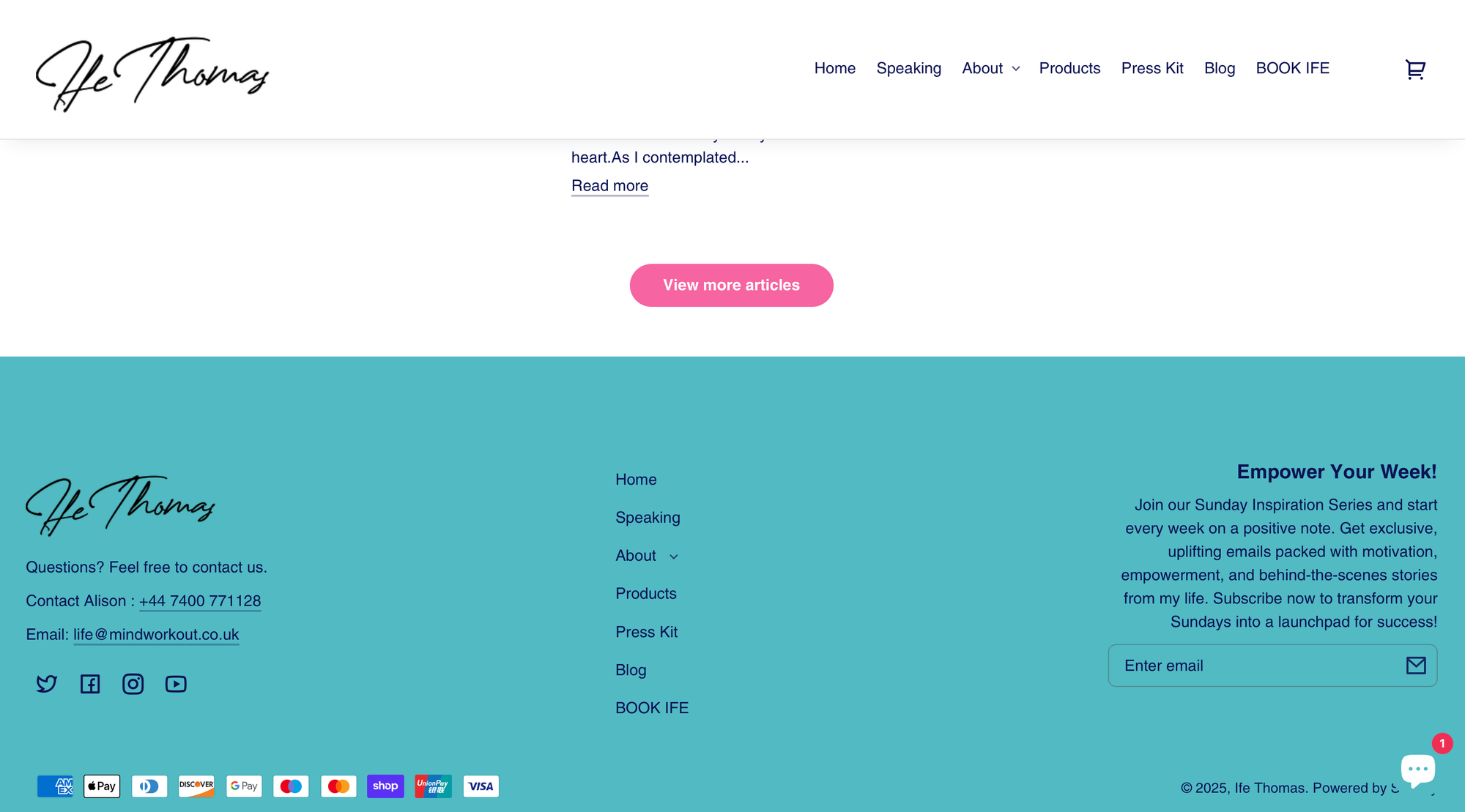
Task: Open the Twitter social icon
Action: [47, 684]
